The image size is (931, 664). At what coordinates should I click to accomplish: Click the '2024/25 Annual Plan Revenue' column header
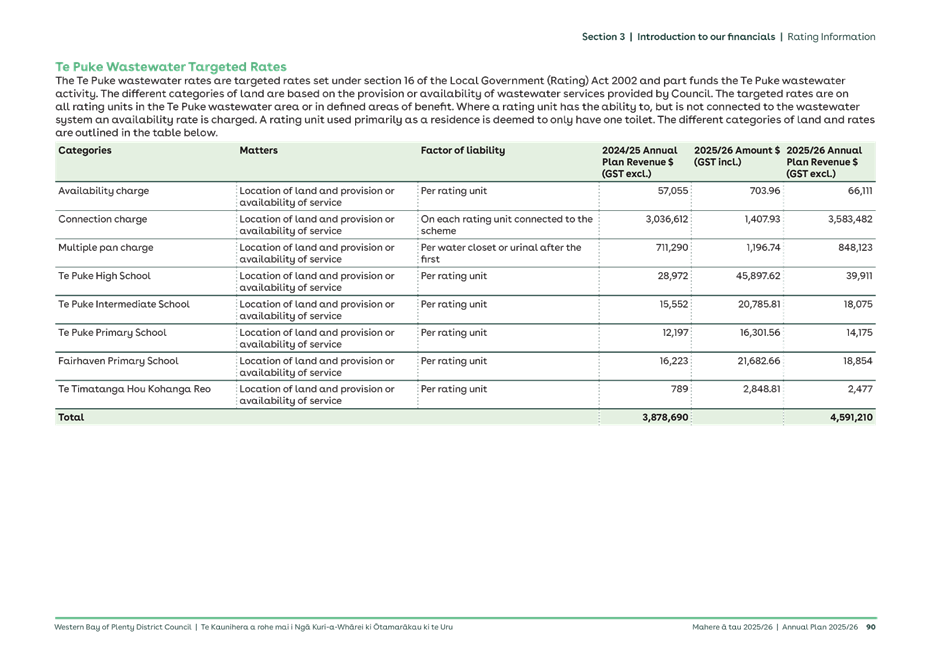point(640,162)
